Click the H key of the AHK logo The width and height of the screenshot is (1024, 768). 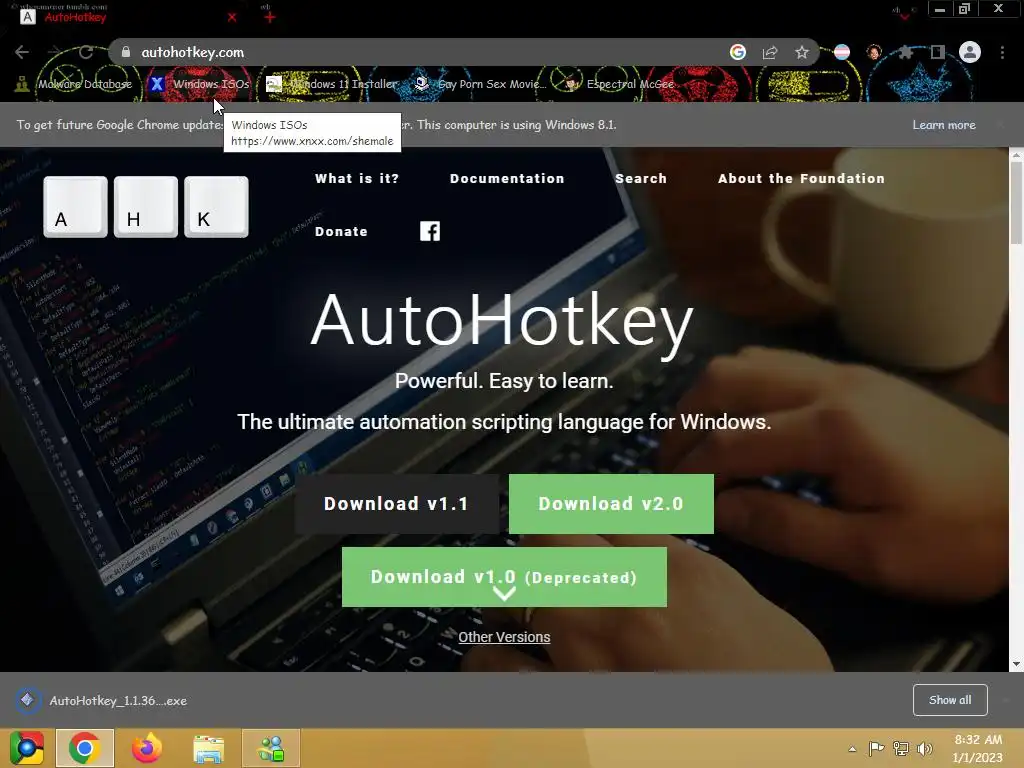pos(146,207)
